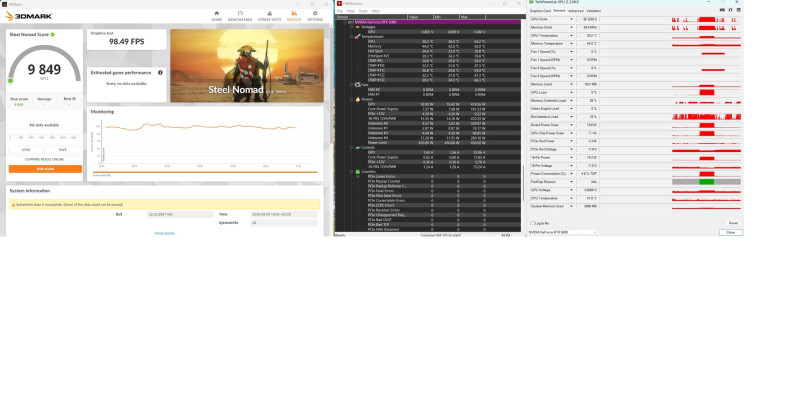Switch to the Graphics Card tab in GPU-Z
Viewport: 800px width, 415px height.
(x=540, y=11)
